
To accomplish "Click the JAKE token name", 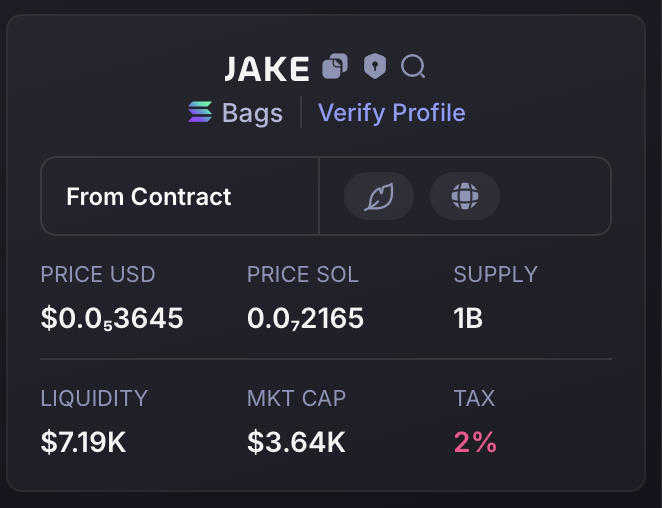I will pyautogui.click(x=267, y=69).
